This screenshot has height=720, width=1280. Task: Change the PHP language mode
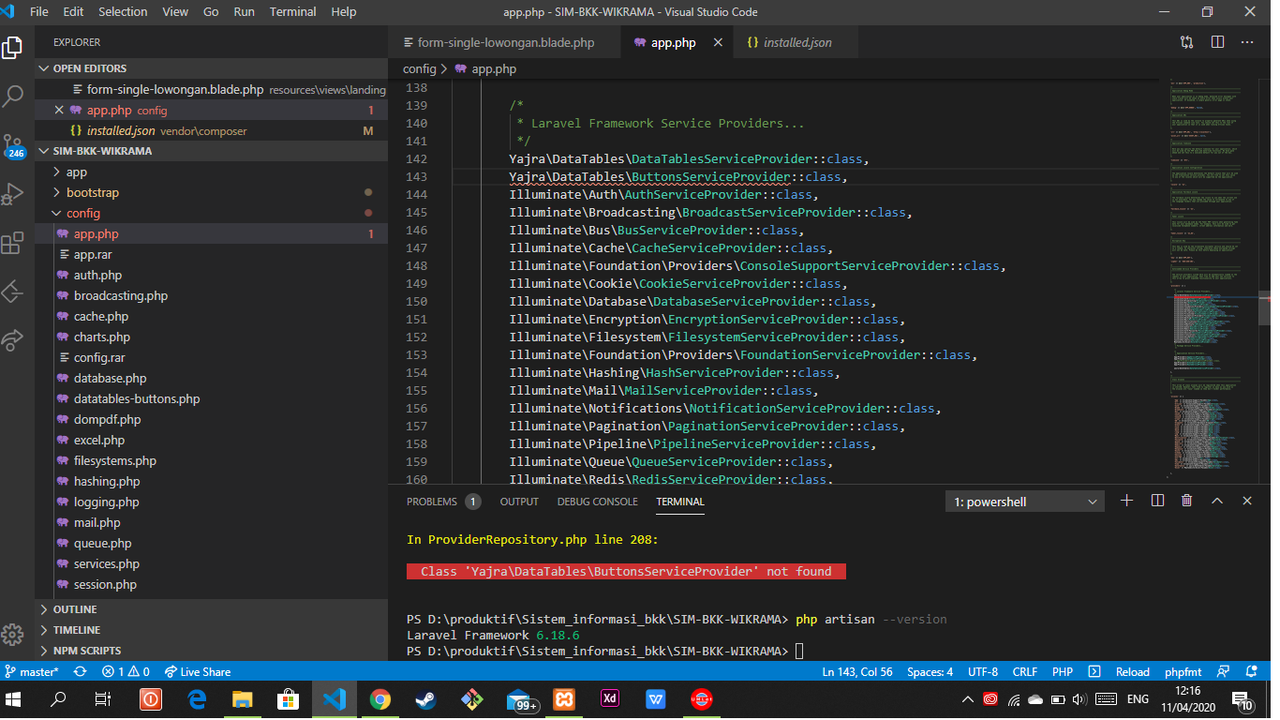click(x=1062, y=672)
